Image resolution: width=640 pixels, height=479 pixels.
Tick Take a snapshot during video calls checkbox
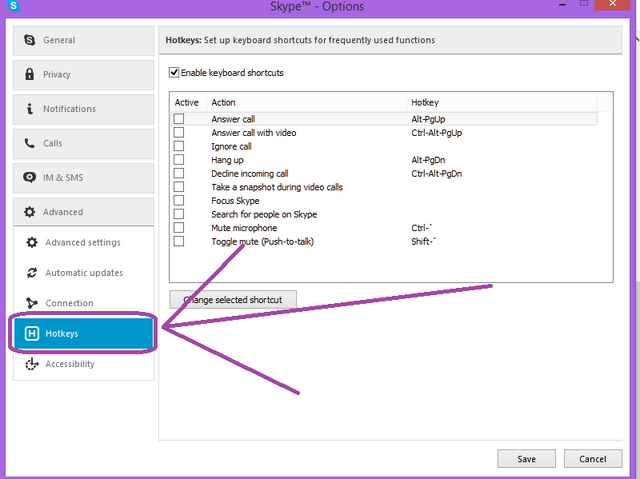179,187
